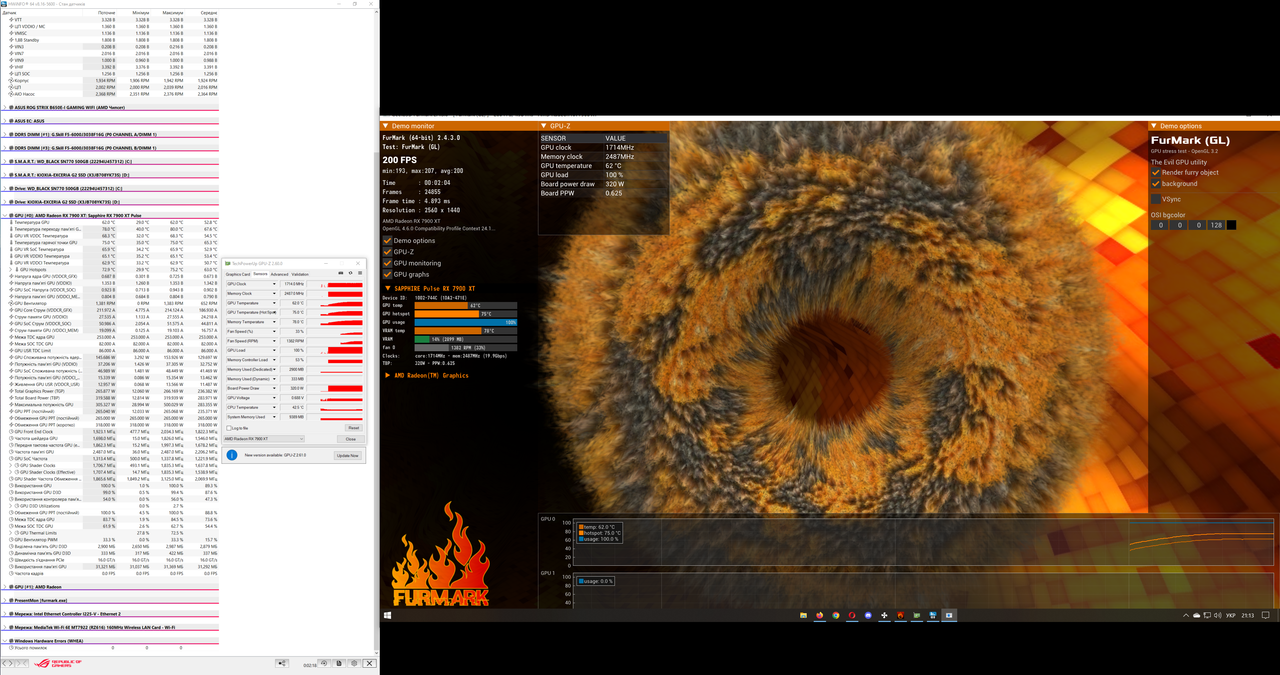Toggle Render furry object checkbox
1280x675 pixels.
click(x=1156, y=172)
